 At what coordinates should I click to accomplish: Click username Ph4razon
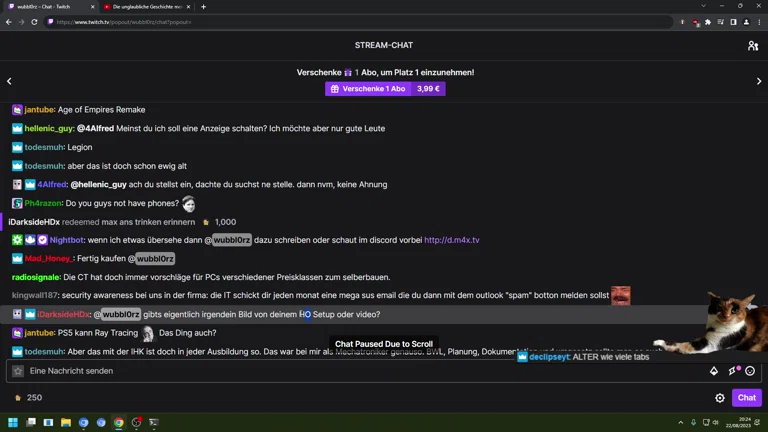pos(43,203)
